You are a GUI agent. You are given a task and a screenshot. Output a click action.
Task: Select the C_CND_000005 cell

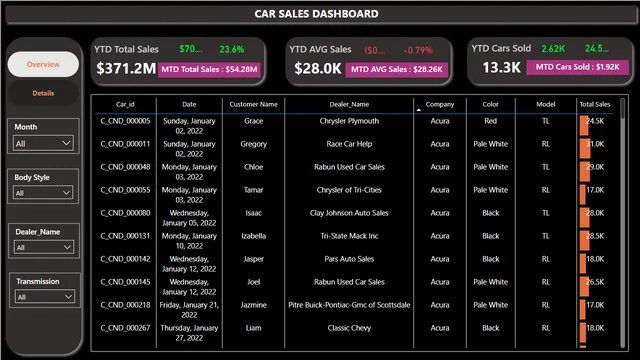(x=125, y=121)
